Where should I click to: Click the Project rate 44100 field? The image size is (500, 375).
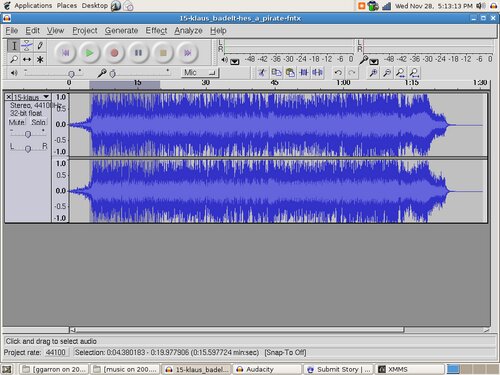[x=56, y=352]
